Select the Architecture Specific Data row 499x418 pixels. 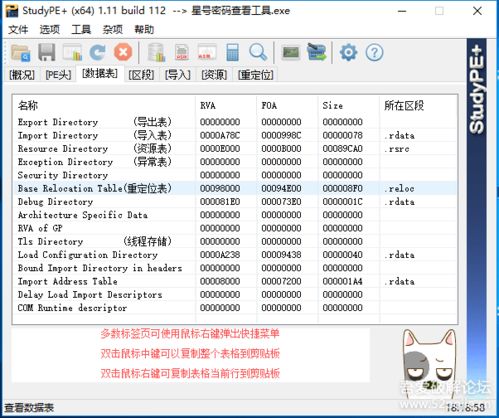pos(235,215)
